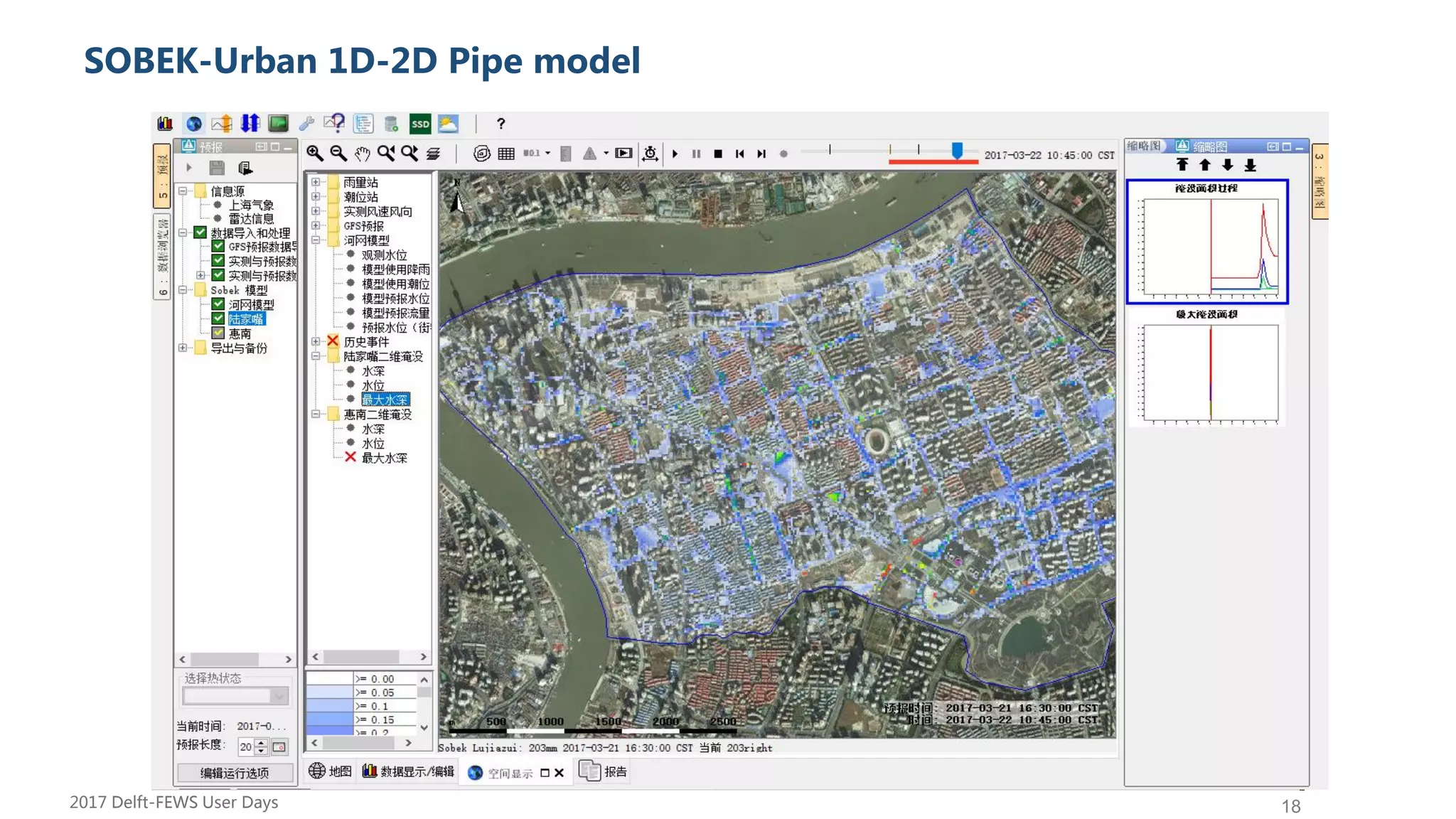
Task: Stop the map animation
Action: (718, 154)
